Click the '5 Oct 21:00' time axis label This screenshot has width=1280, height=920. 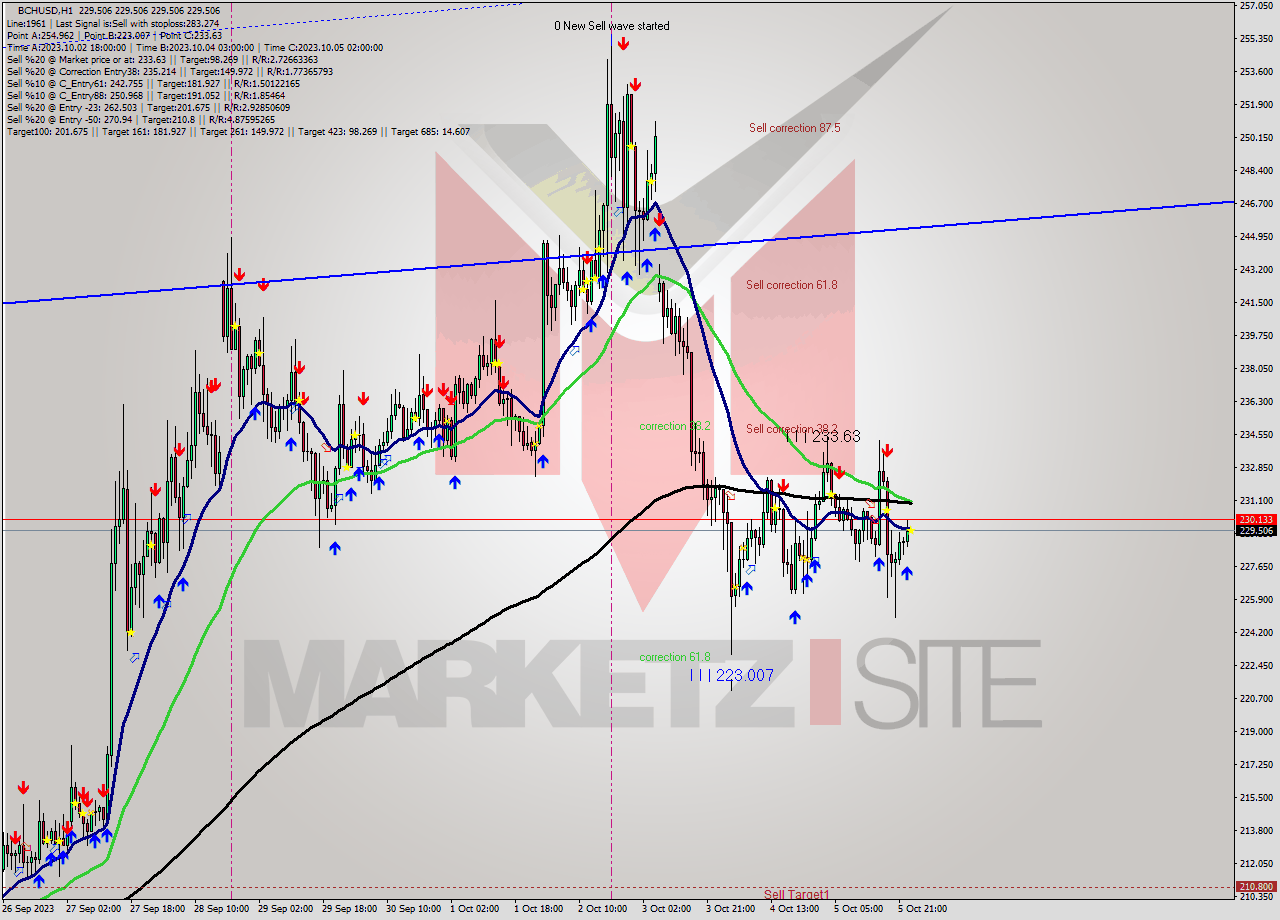pyautogui.click(x=923, y=909)
